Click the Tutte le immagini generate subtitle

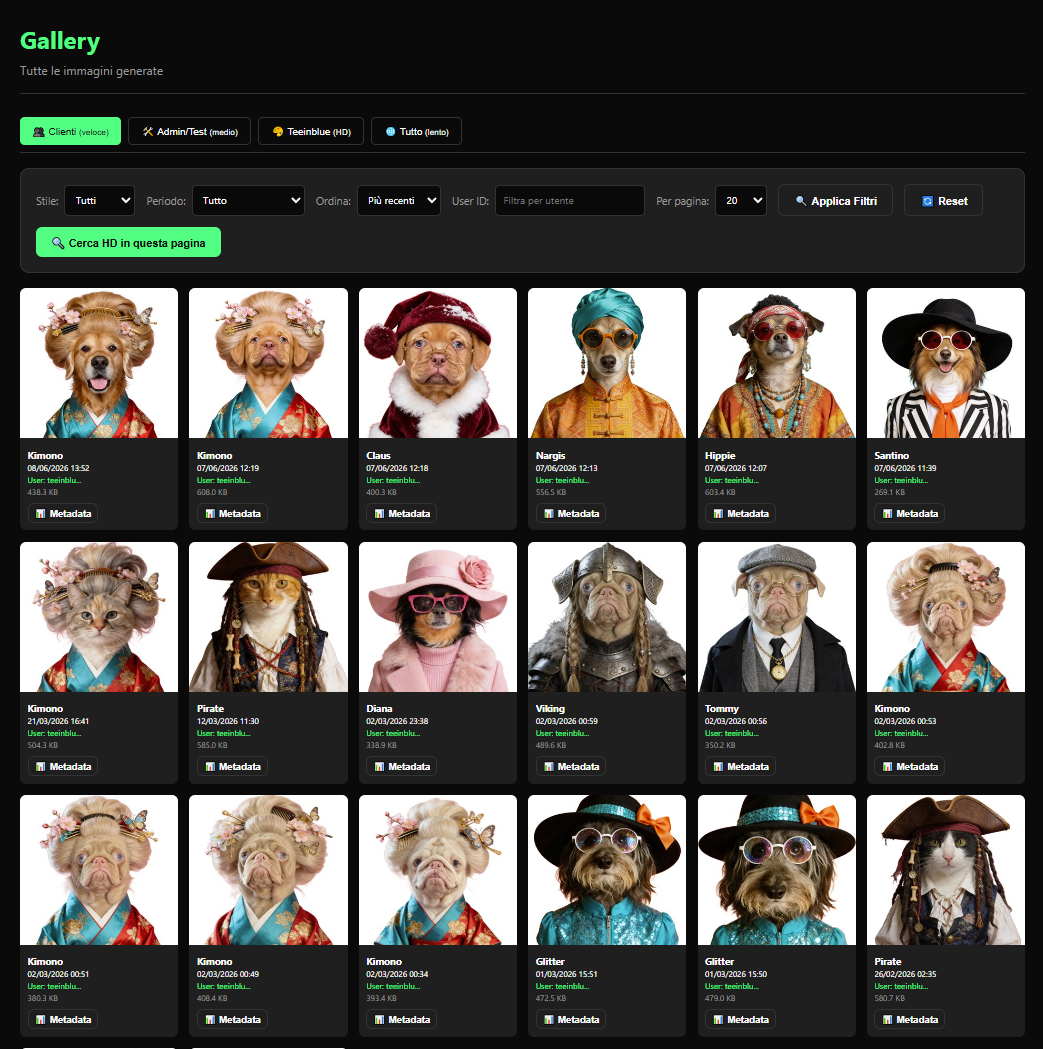click(x=92, y=71)
